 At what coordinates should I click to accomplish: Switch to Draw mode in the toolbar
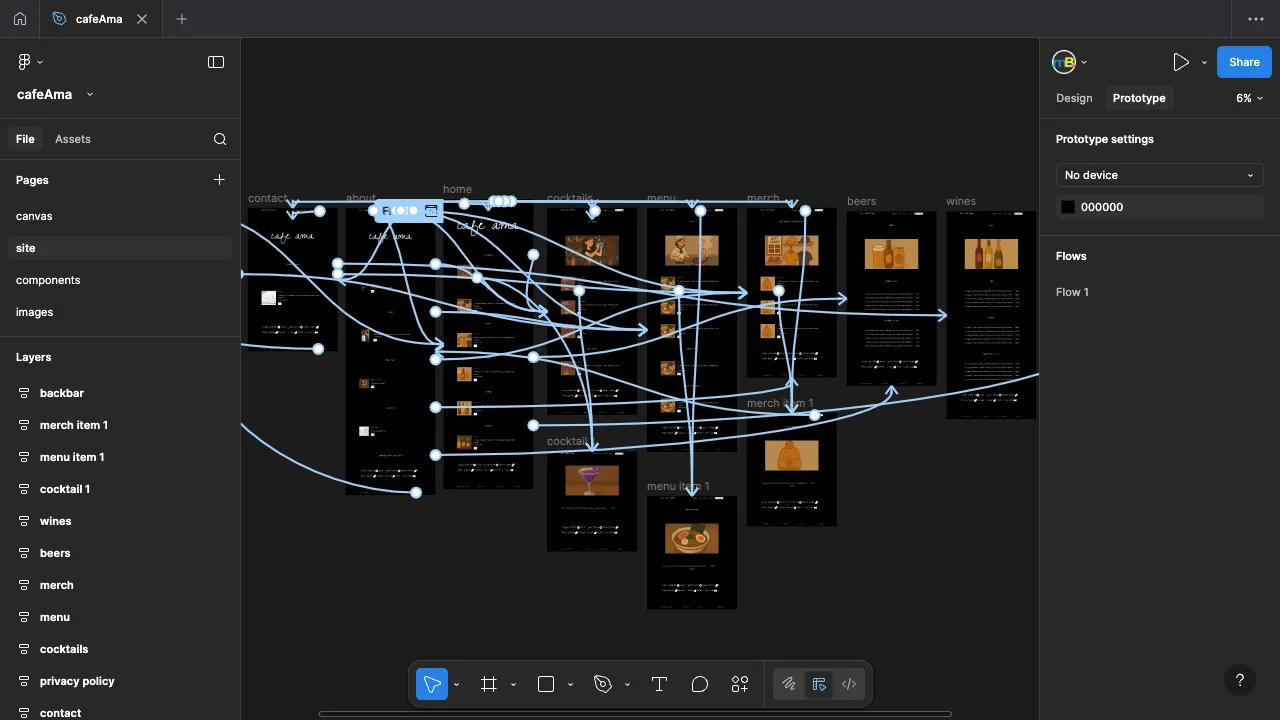pyautogui.click(x=789, y=684)
